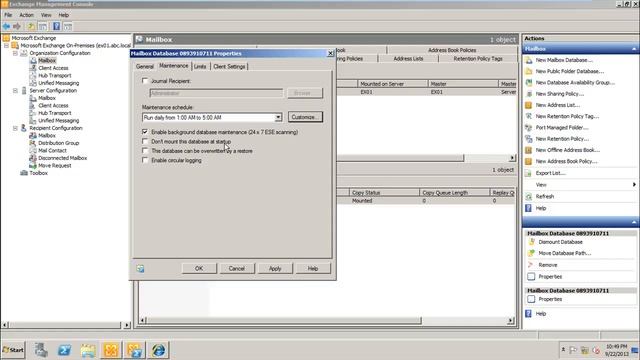
Task: Select the Toolbox tree node
Action: click(38, 173)
